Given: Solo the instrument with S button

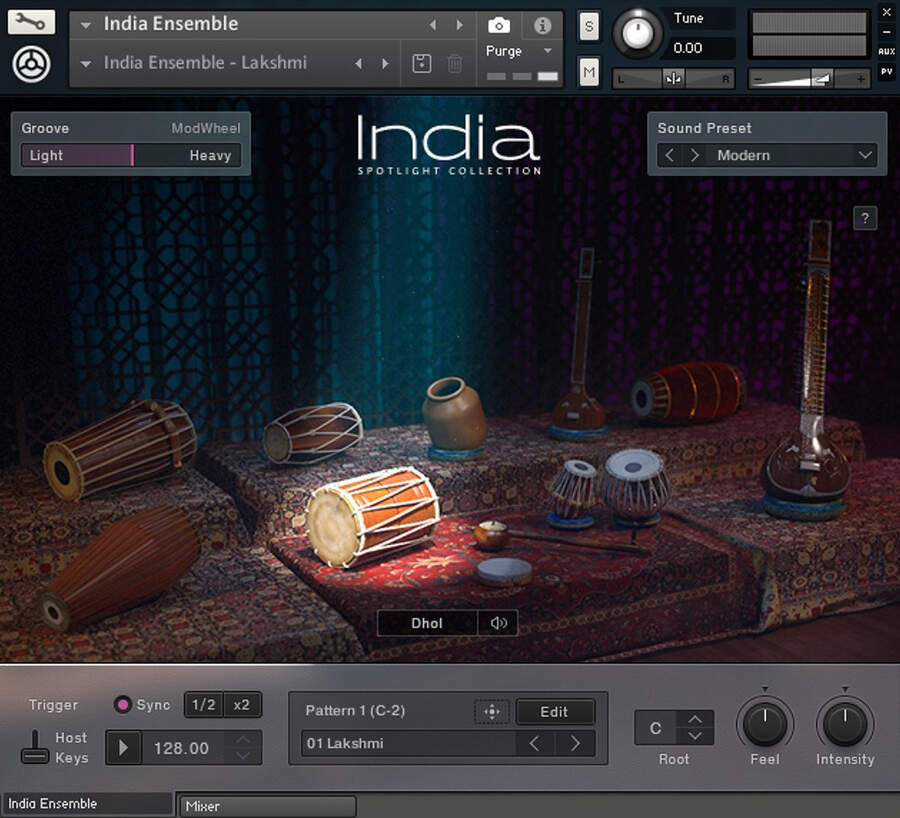Looking at the screenshot, I should tap(589, 27).
